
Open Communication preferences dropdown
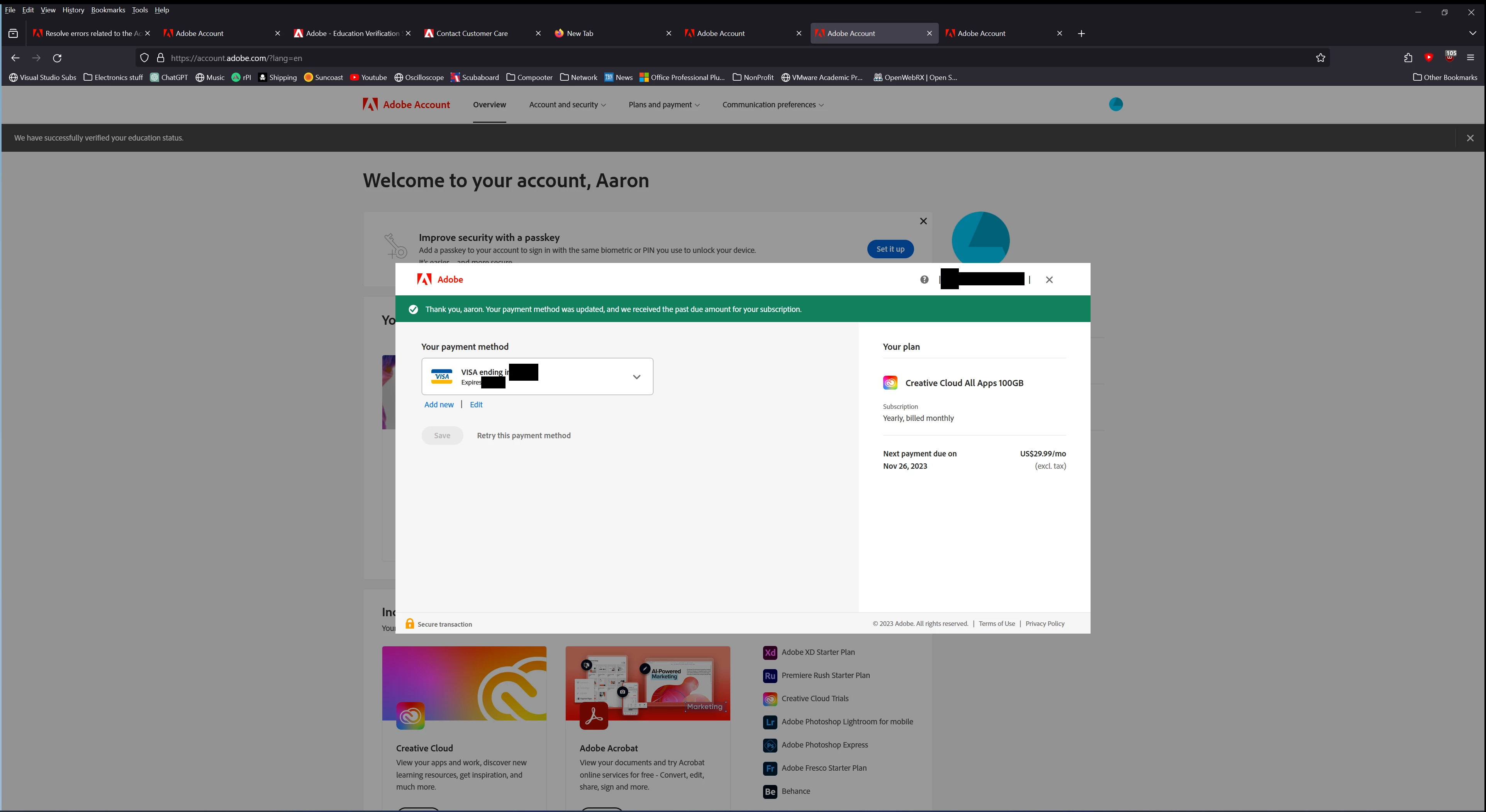(x=772, y=105)
